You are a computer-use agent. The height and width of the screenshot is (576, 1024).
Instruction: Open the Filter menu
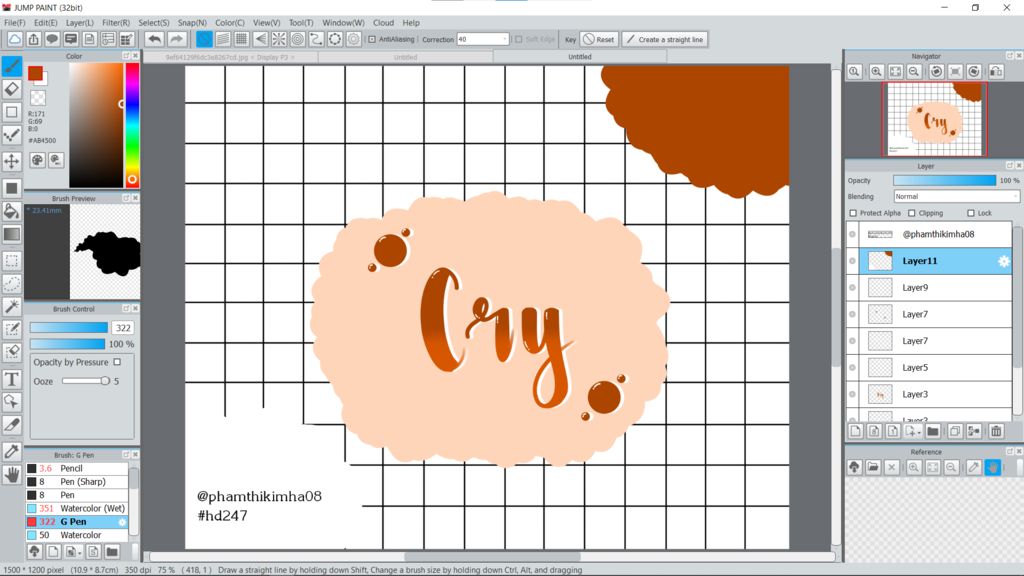tap(116, 22)
